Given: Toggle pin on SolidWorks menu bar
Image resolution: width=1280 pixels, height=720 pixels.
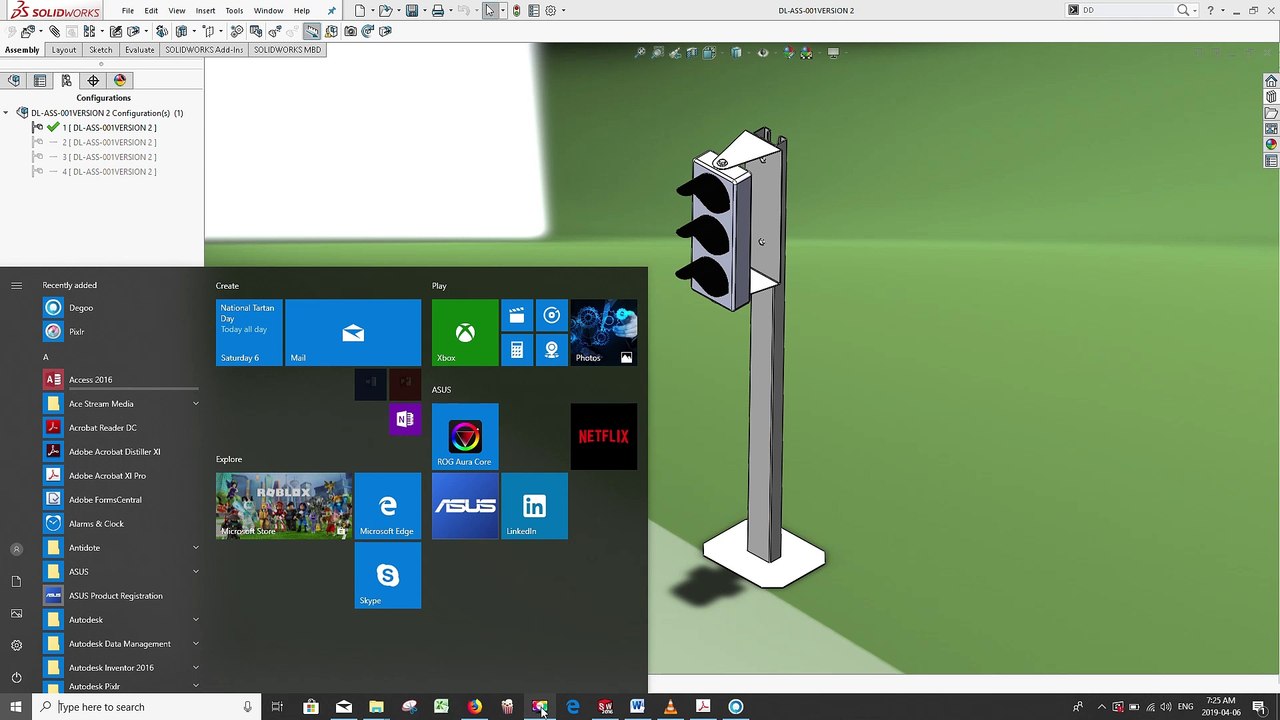Looking at the screenshot, I should (332, 10).
